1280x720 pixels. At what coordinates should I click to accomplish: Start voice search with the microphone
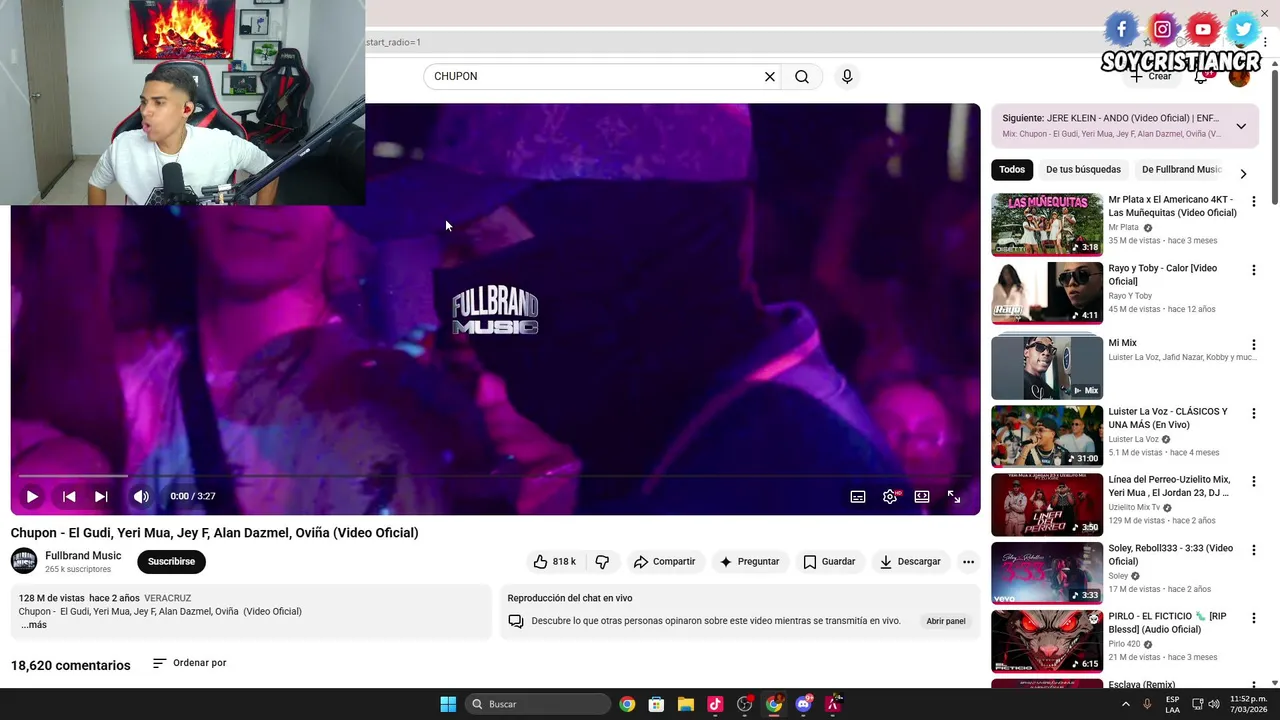(847, 76)
